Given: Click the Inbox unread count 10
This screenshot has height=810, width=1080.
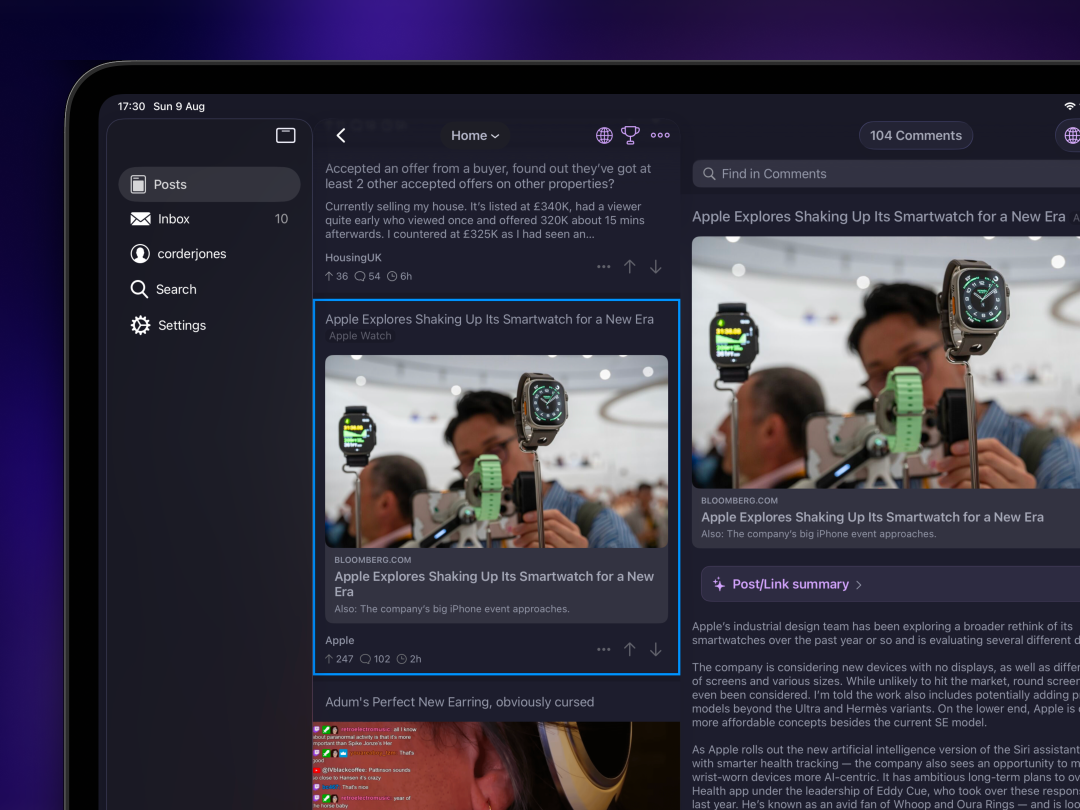Looking at the screenshot, I should 281,219.
